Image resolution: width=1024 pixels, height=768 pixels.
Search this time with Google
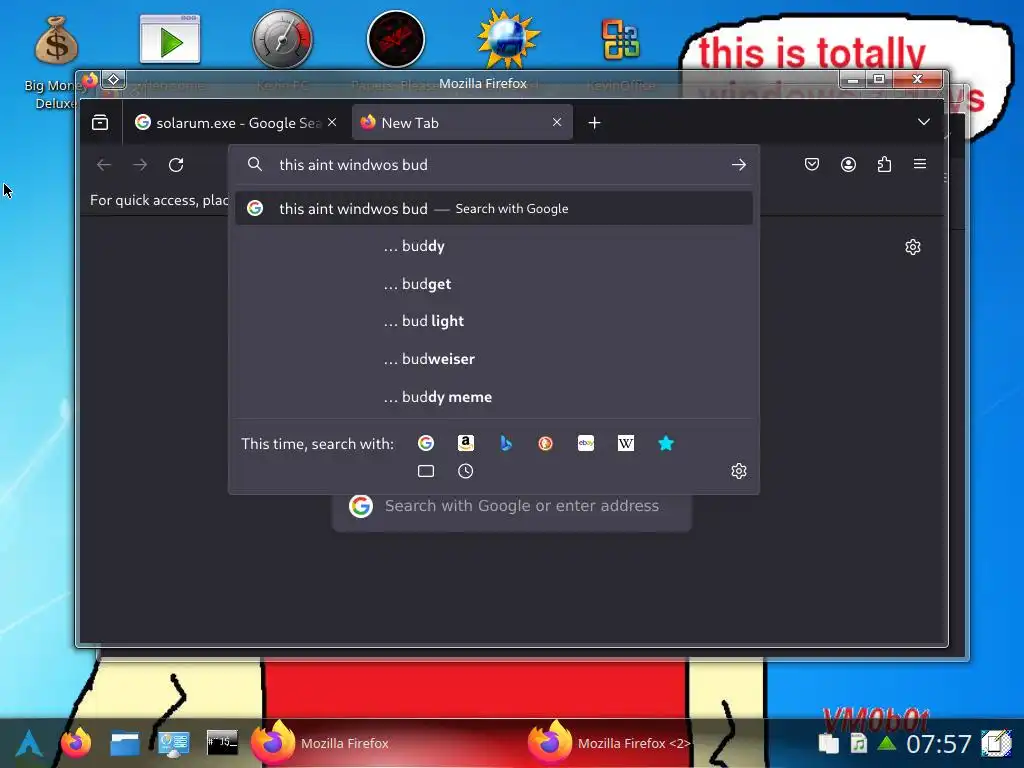pyautogui.click(x=426, y=443)
